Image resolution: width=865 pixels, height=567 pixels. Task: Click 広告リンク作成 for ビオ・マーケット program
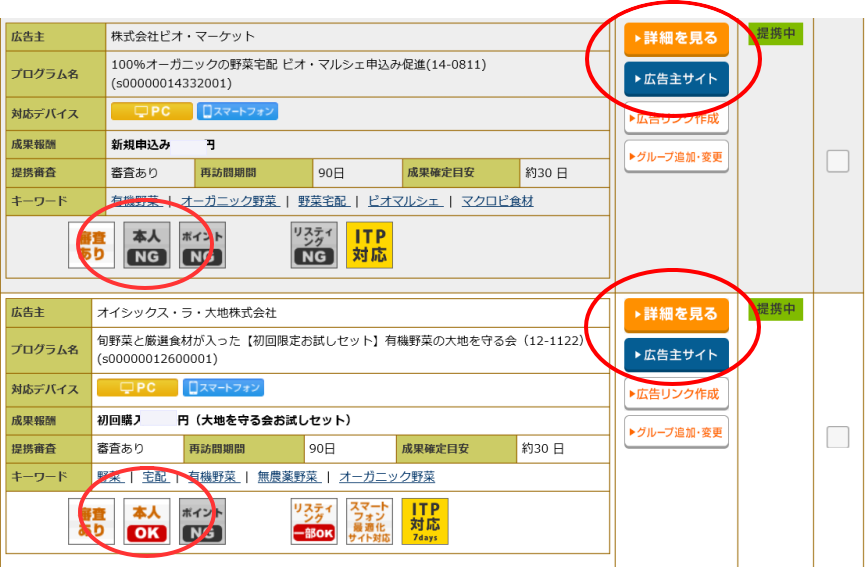pyautogui.click(x=676, y=118)
